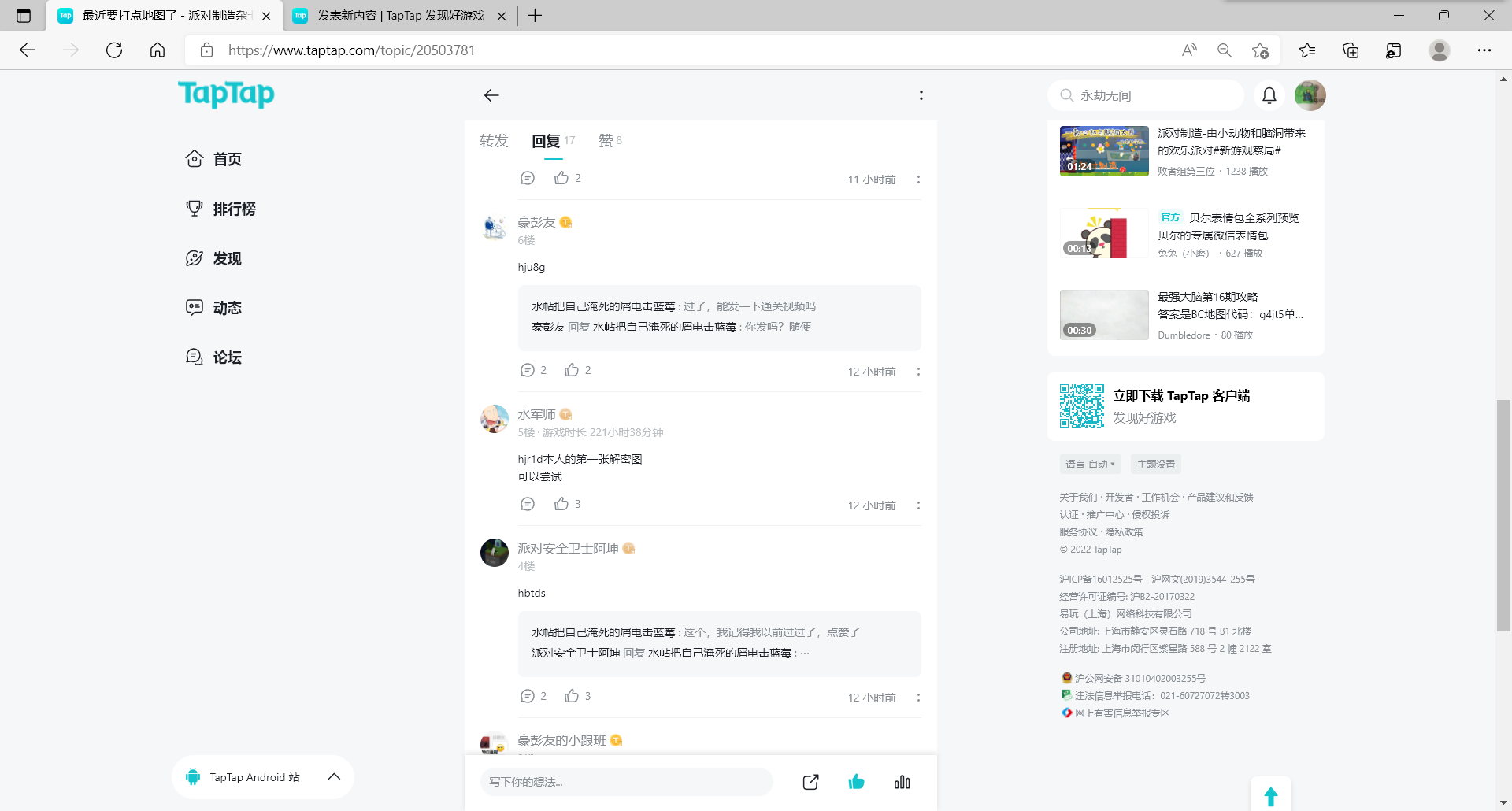Expand the TapTap Android 站 chevron
Image resolution: width=1512 pixels, height=811 pixels.
click(334, 777)
